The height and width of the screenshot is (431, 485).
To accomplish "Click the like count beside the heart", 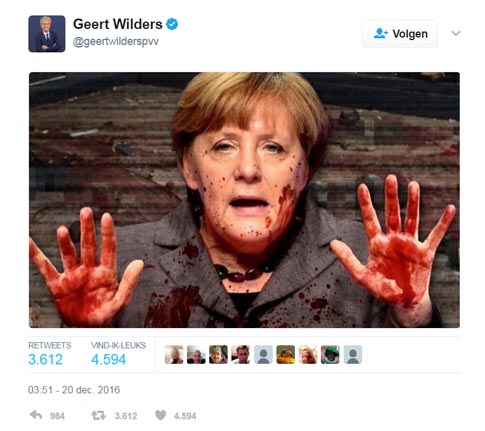I will click(185, 416).
